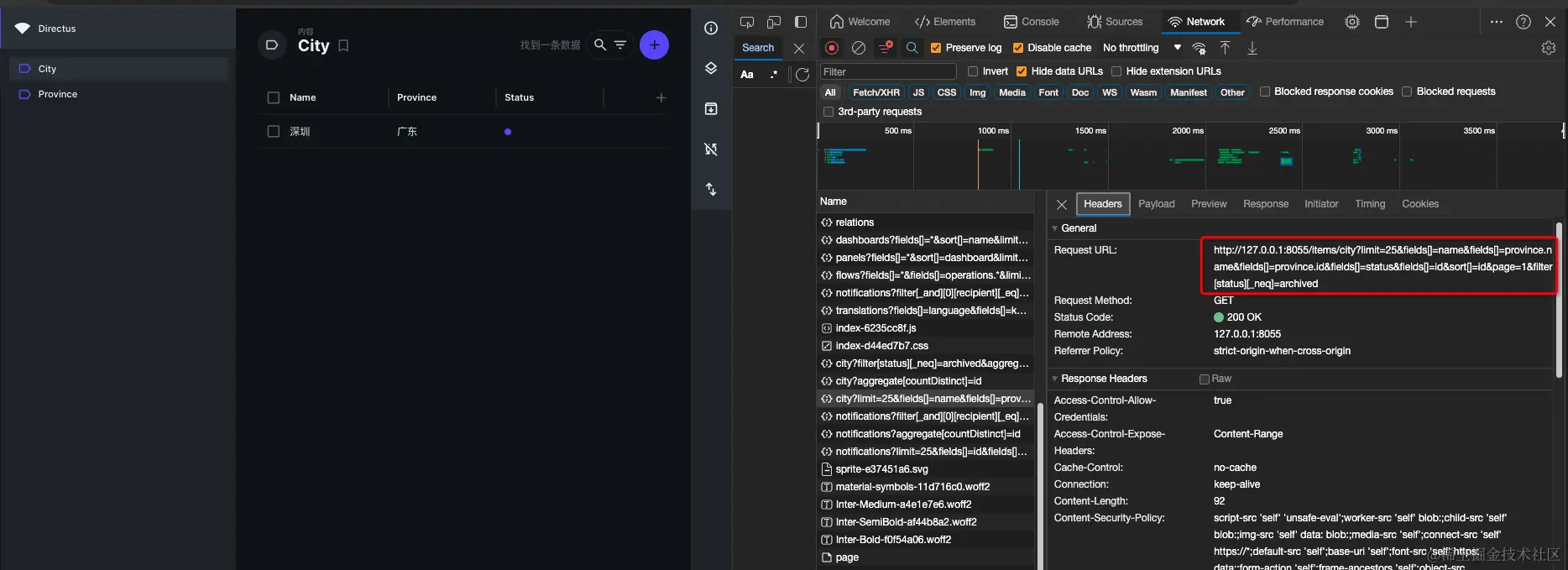Viewport: 1568px width, 570px height.
Task: Open Province collection in sidebar
Action: point(58,95)
